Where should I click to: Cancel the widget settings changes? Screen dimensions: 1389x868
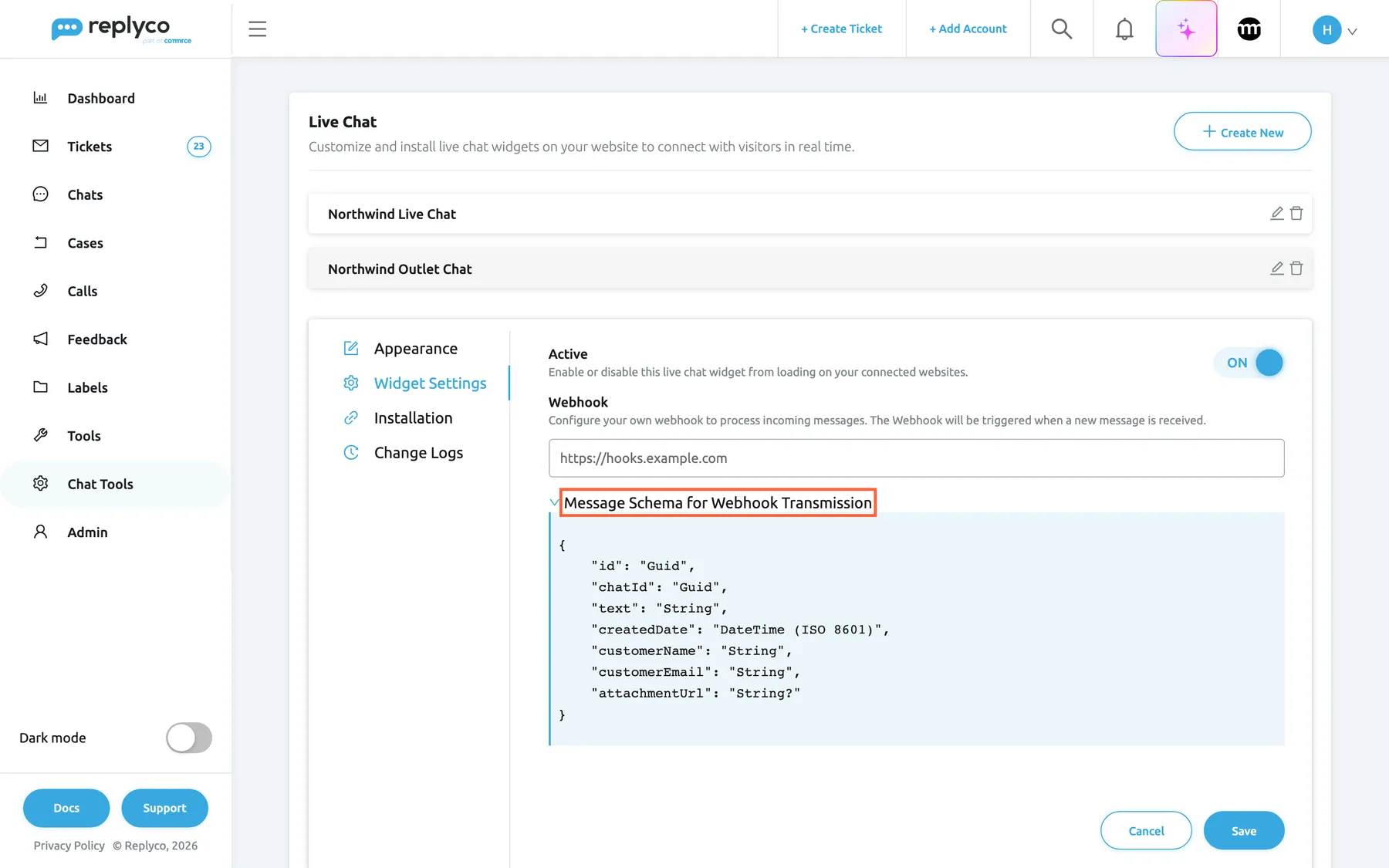click(1146, 831)
